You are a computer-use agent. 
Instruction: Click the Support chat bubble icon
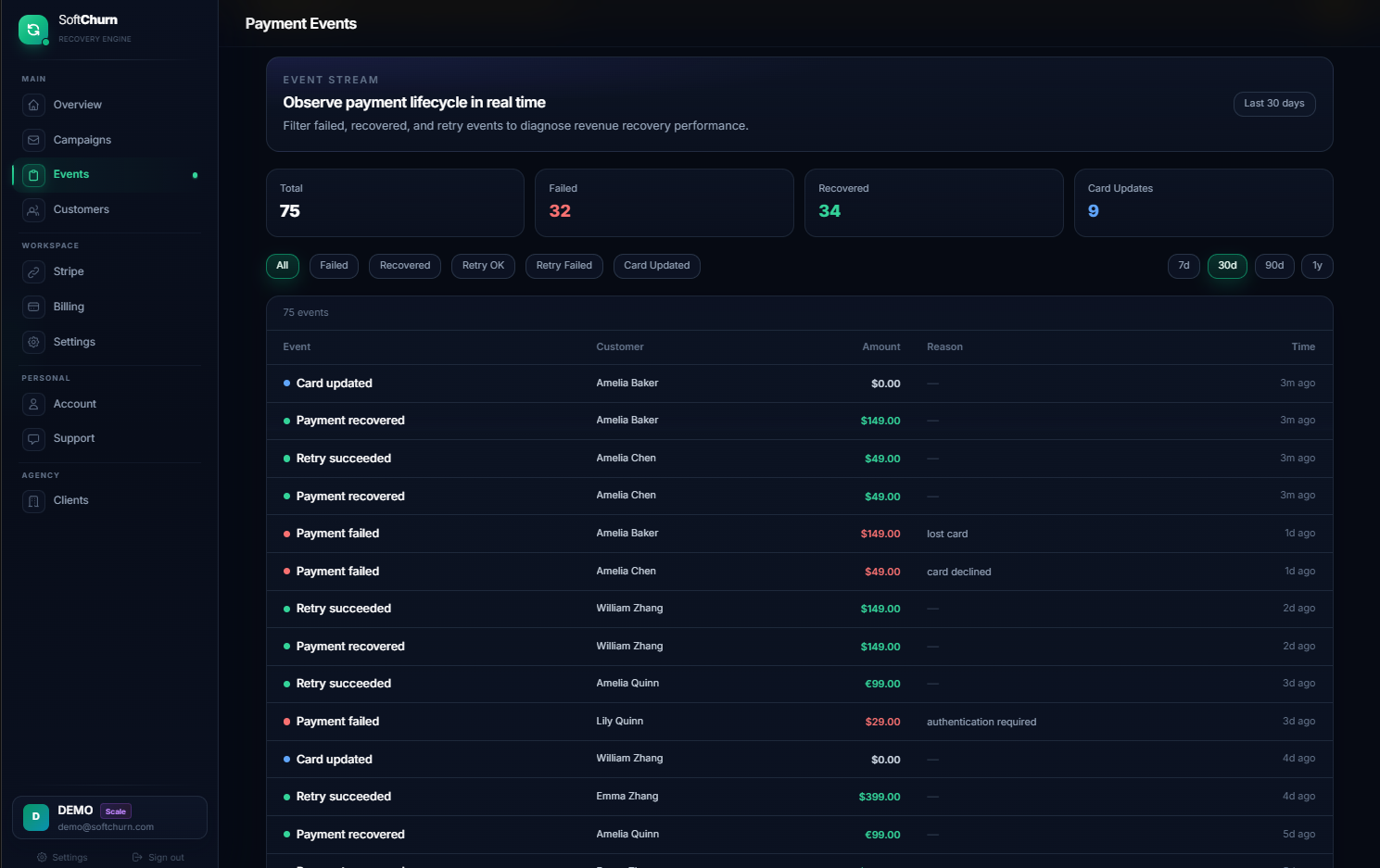pyautogui.click(x=33, y=439)
